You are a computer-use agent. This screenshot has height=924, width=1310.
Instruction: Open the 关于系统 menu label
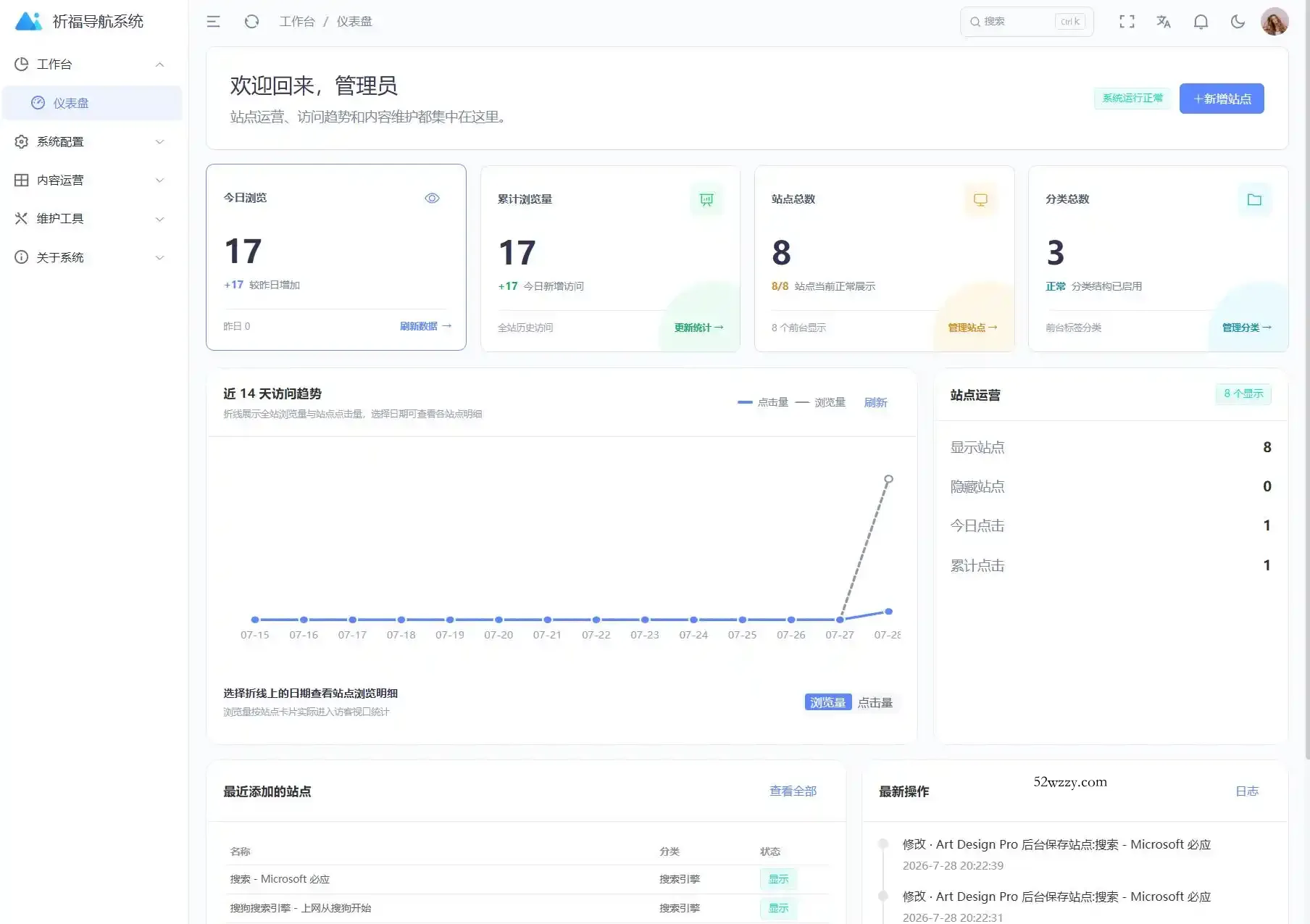(x=60, y=257)
